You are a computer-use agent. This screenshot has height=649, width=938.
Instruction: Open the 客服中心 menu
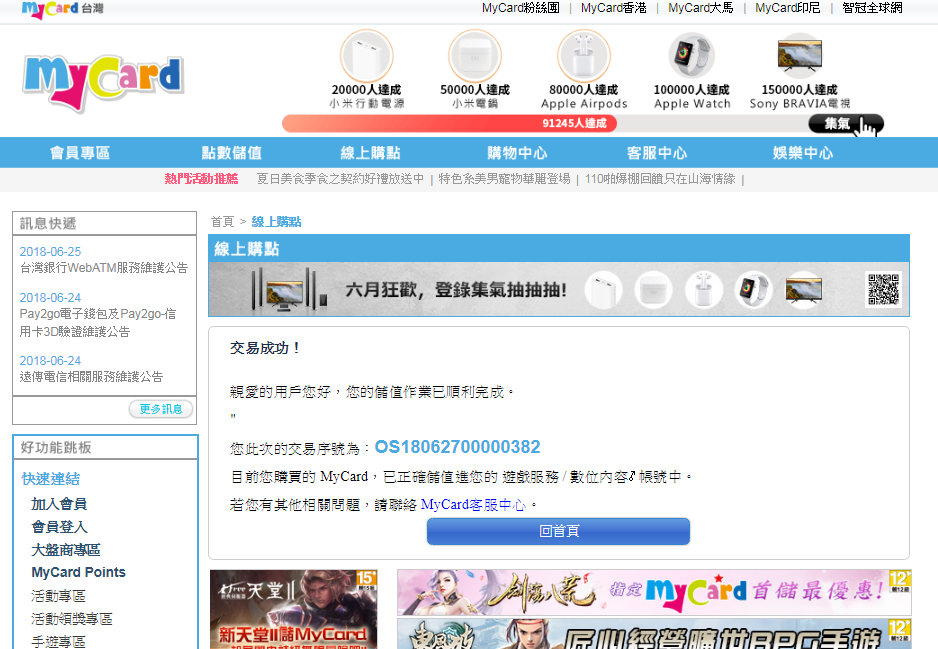pyautogui.click(x=657, y=153)
